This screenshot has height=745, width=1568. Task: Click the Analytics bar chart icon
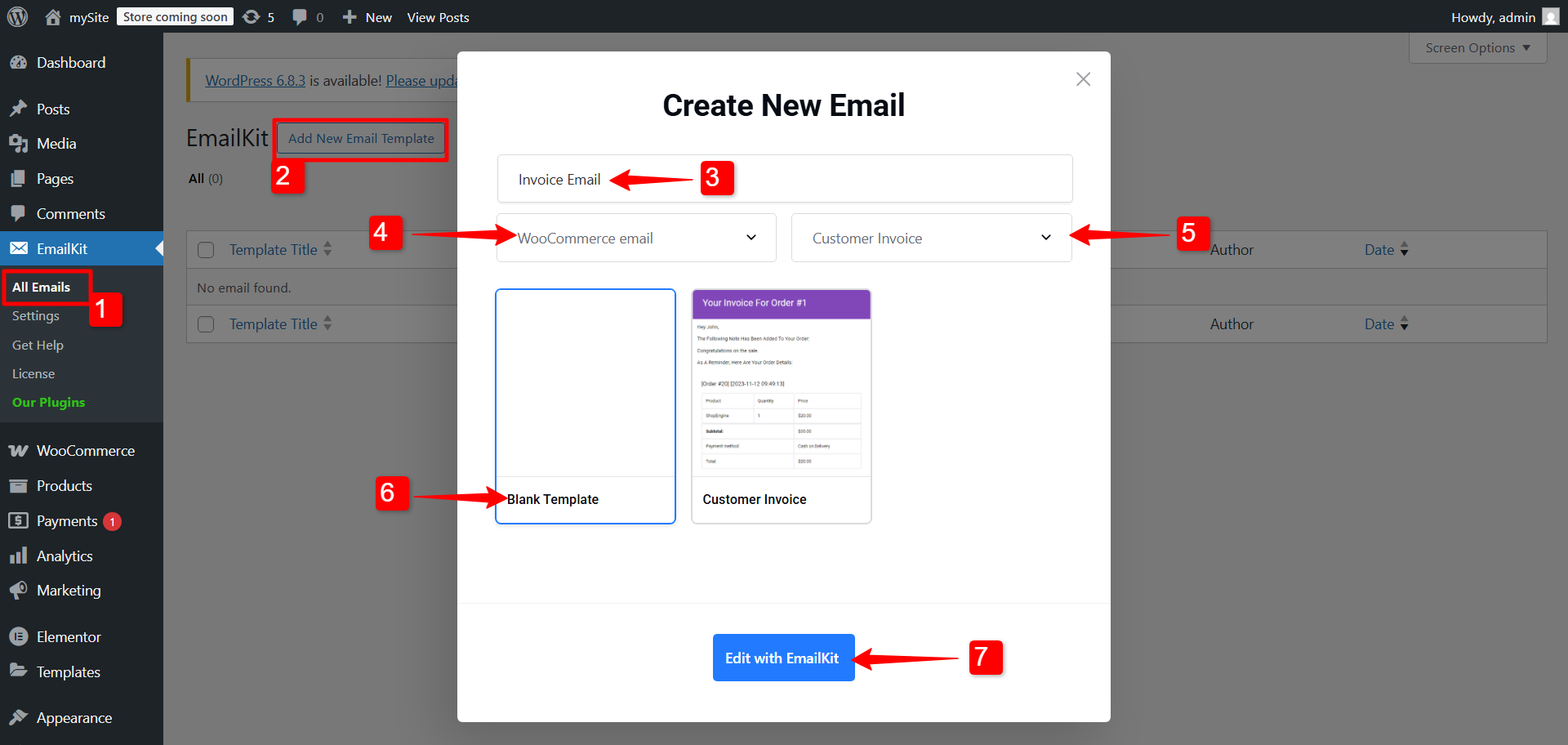tap(18, 556)
